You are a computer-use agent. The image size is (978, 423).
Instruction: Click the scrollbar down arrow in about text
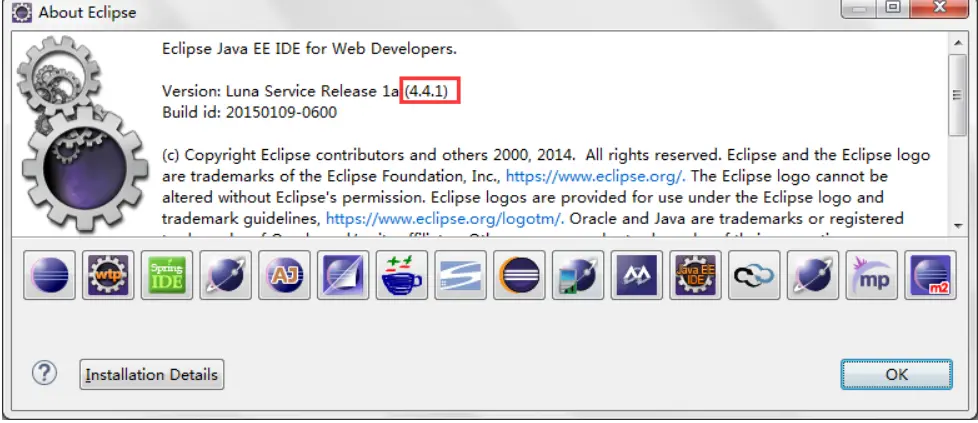pos(957,226)
